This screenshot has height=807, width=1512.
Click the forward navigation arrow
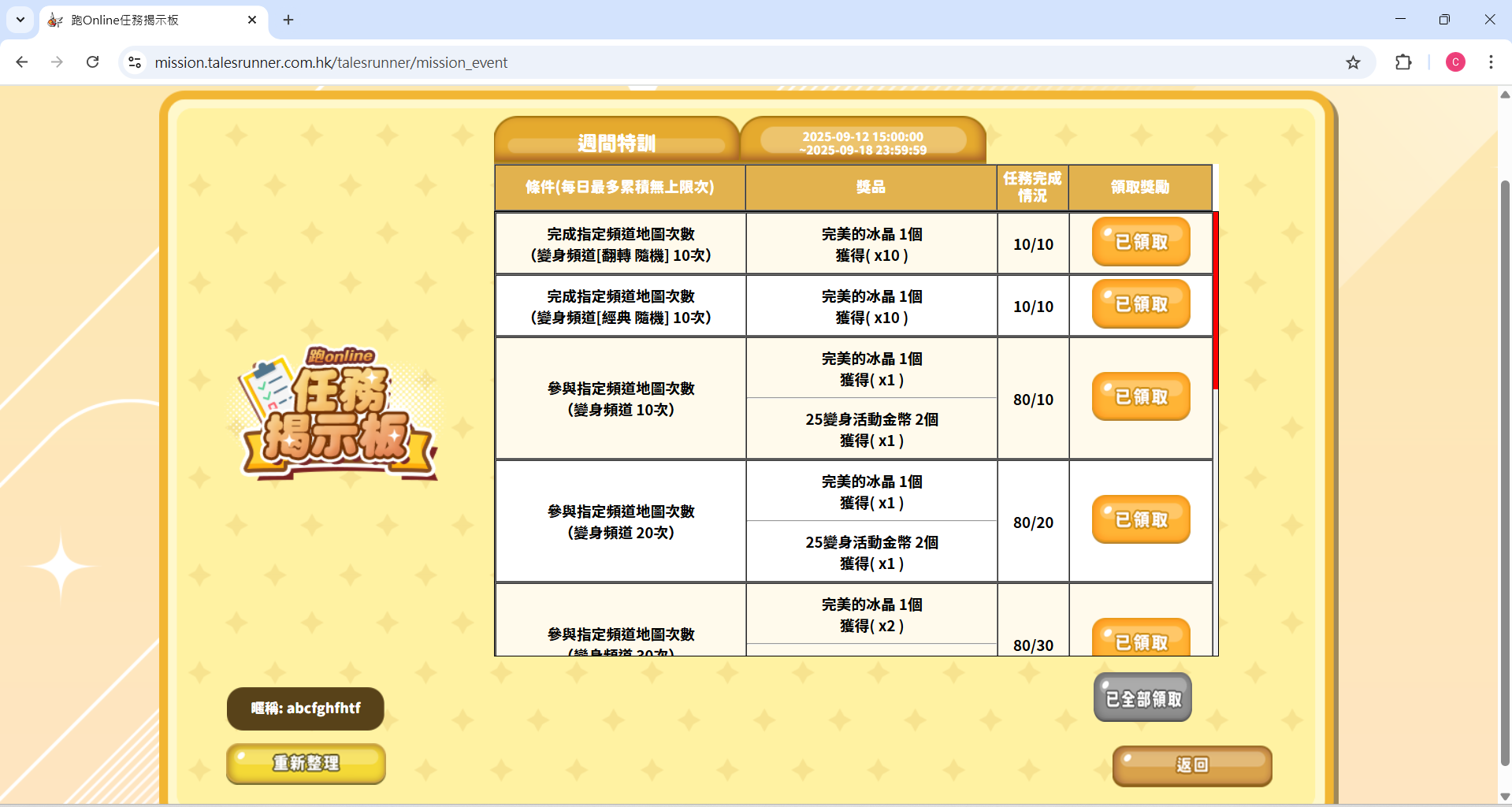click(x=57, y=62)
